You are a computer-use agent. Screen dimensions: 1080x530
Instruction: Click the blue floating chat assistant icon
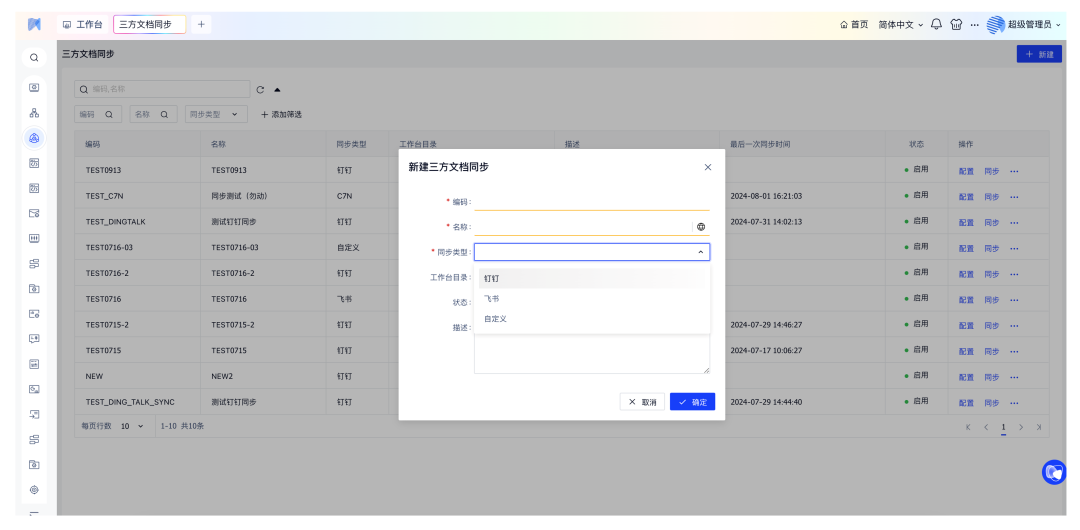pos(1053,472)
